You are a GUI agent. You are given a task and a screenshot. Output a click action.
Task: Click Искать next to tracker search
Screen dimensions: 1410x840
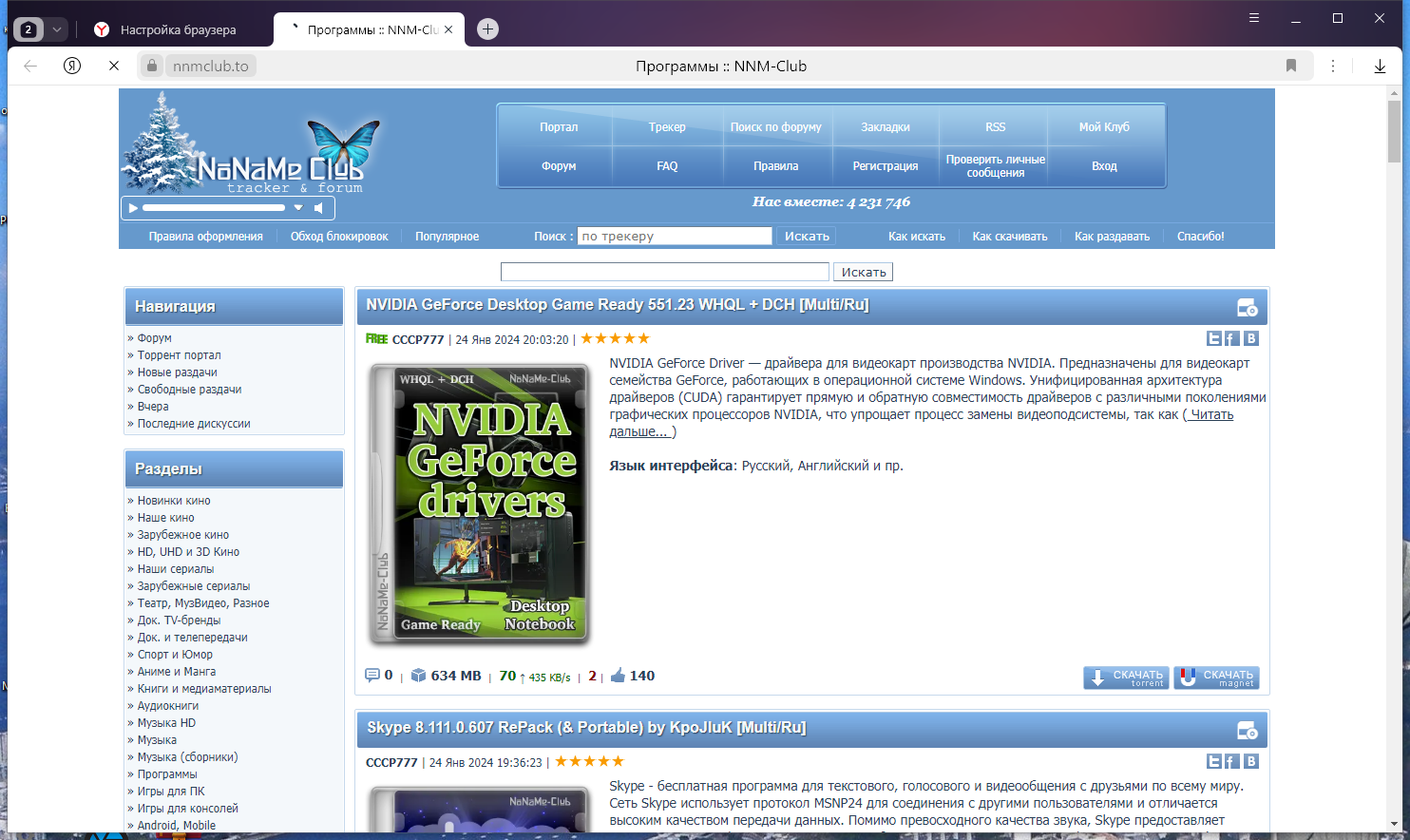click(x=807, y=236)
